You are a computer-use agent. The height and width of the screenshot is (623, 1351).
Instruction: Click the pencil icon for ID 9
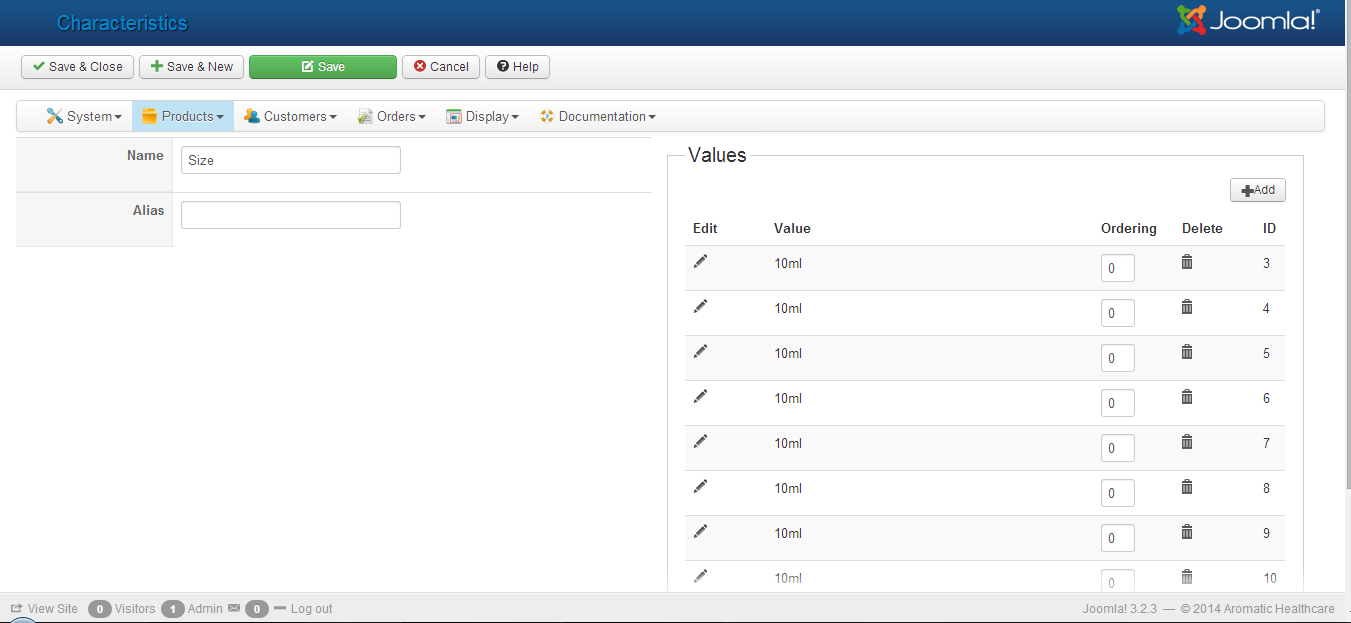700,531
